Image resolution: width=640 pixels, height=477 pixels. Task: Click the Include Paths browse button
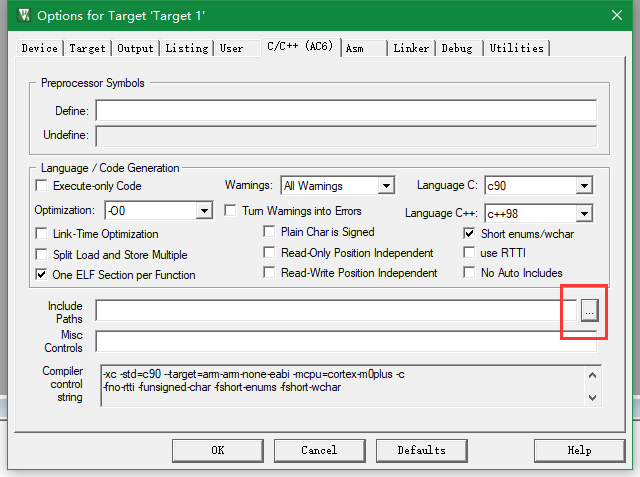point(589,311)
